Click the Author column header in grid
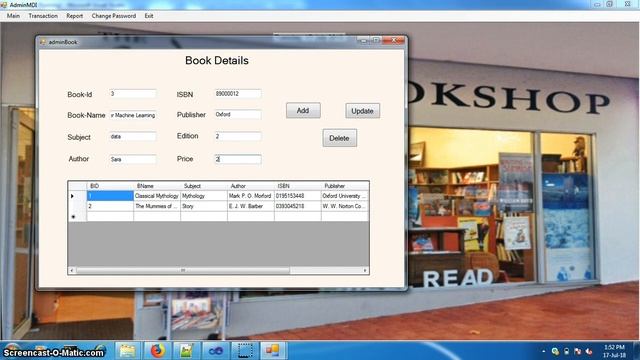 251,186
